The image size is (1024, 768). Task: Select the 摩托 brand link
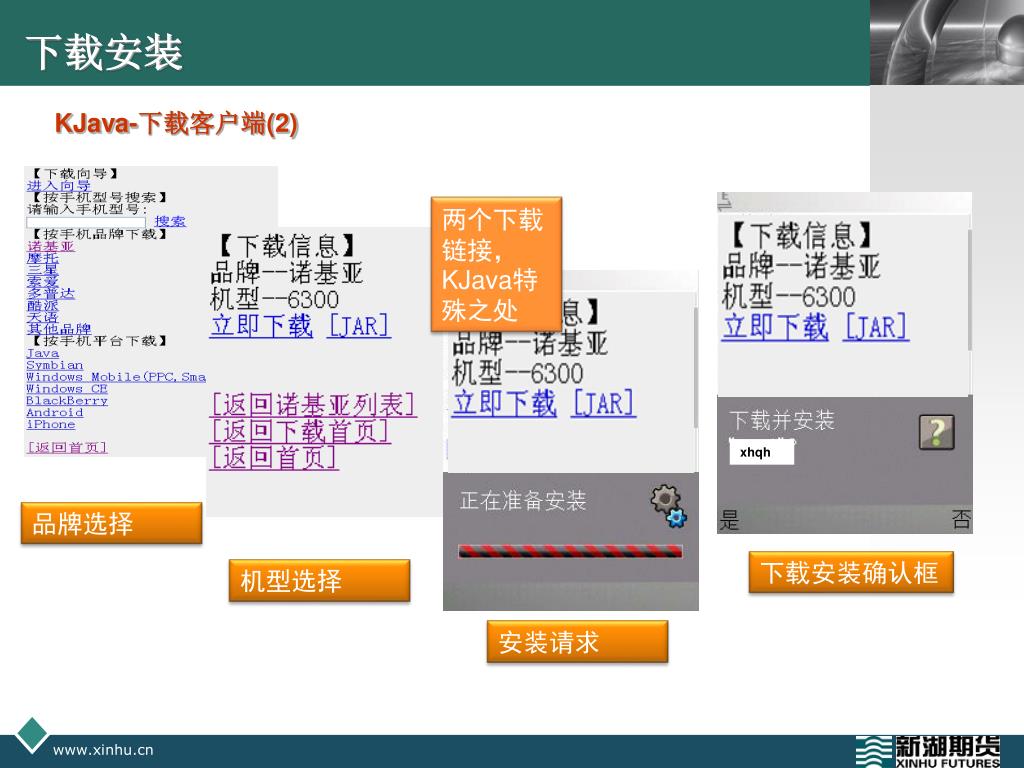[42, 258]
